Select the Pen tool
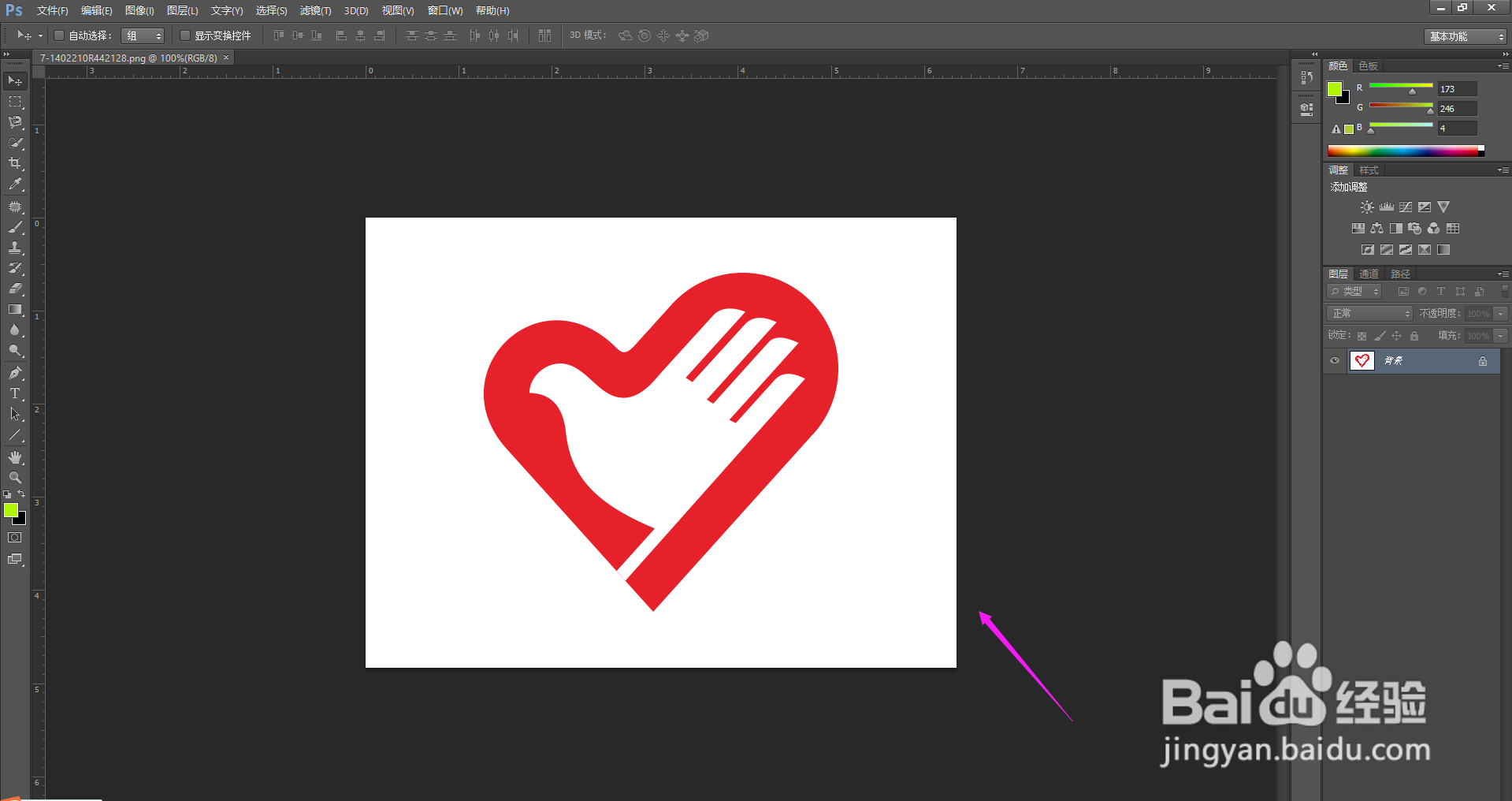The height and width of the screenshot is (801, 1512). click(15, 373)
